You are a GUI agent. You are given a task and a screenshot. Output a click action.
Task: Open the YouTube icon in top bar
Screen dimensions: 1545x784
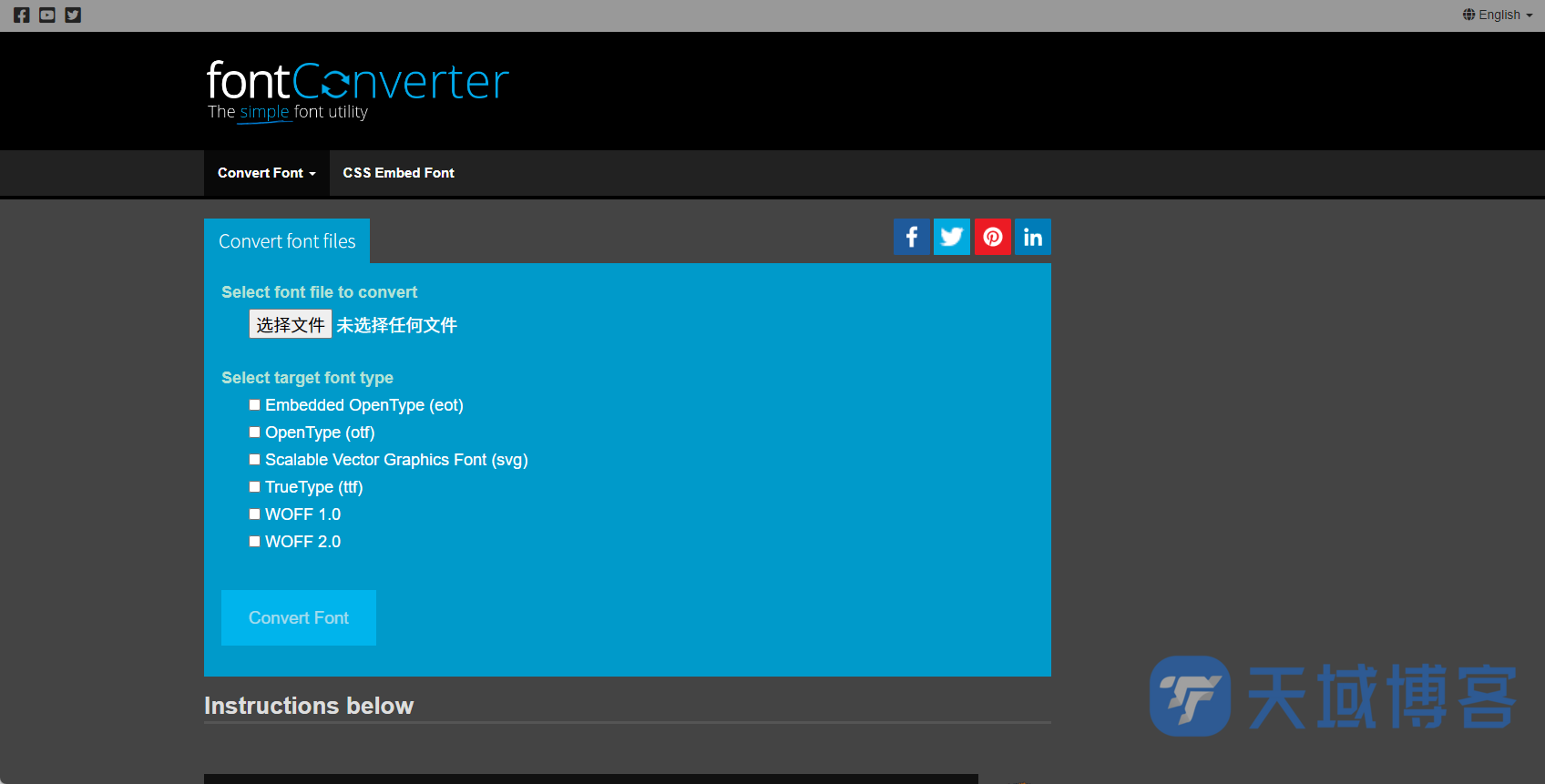point(47,15)
